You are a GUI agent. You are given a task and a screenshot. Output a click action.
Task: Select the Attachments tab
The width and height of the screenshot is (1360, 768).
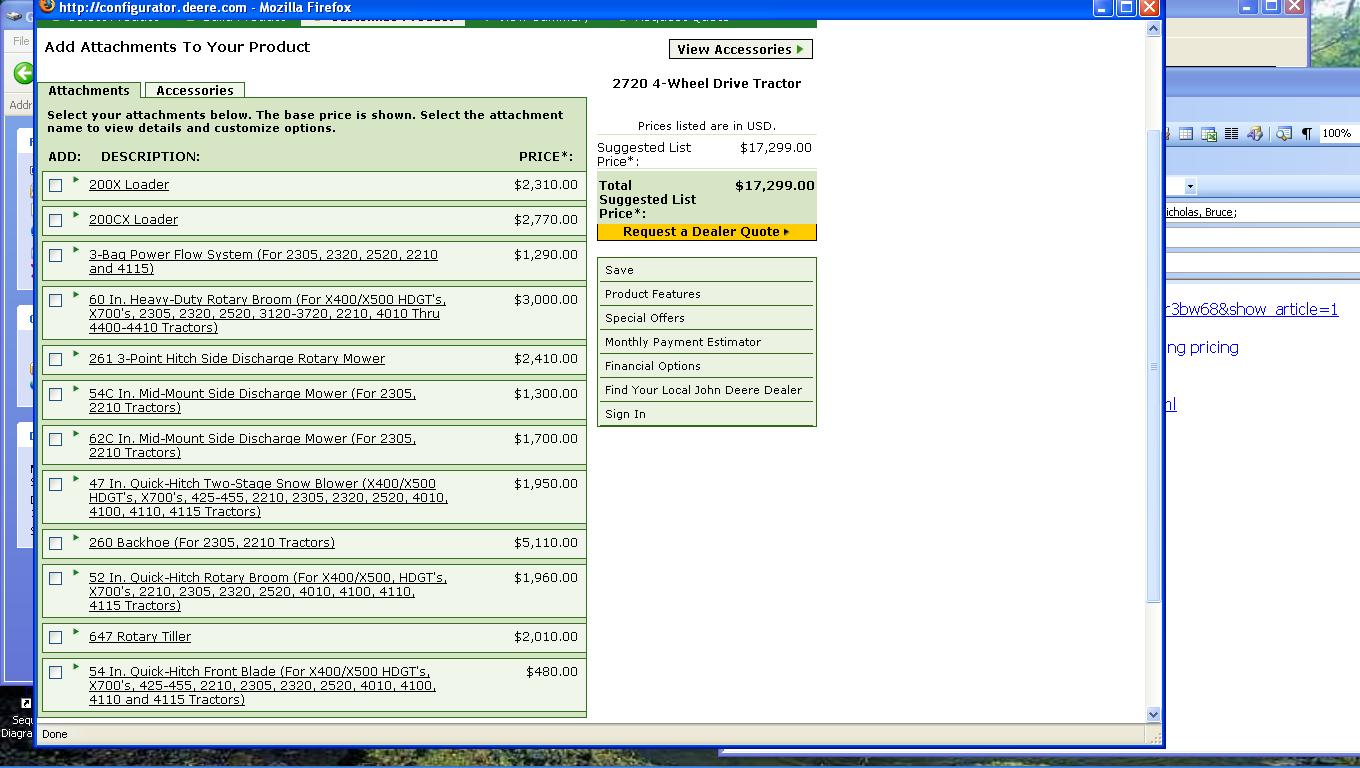(89, 91)
